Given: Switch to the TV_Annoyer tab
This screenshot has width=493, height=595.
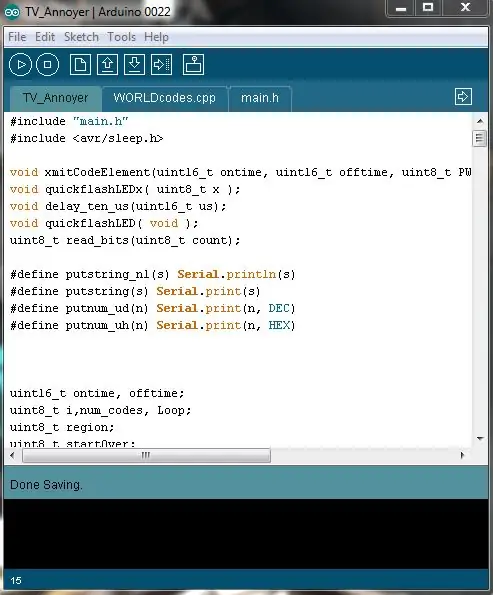Looking at the screenshot, I should 55,98.
